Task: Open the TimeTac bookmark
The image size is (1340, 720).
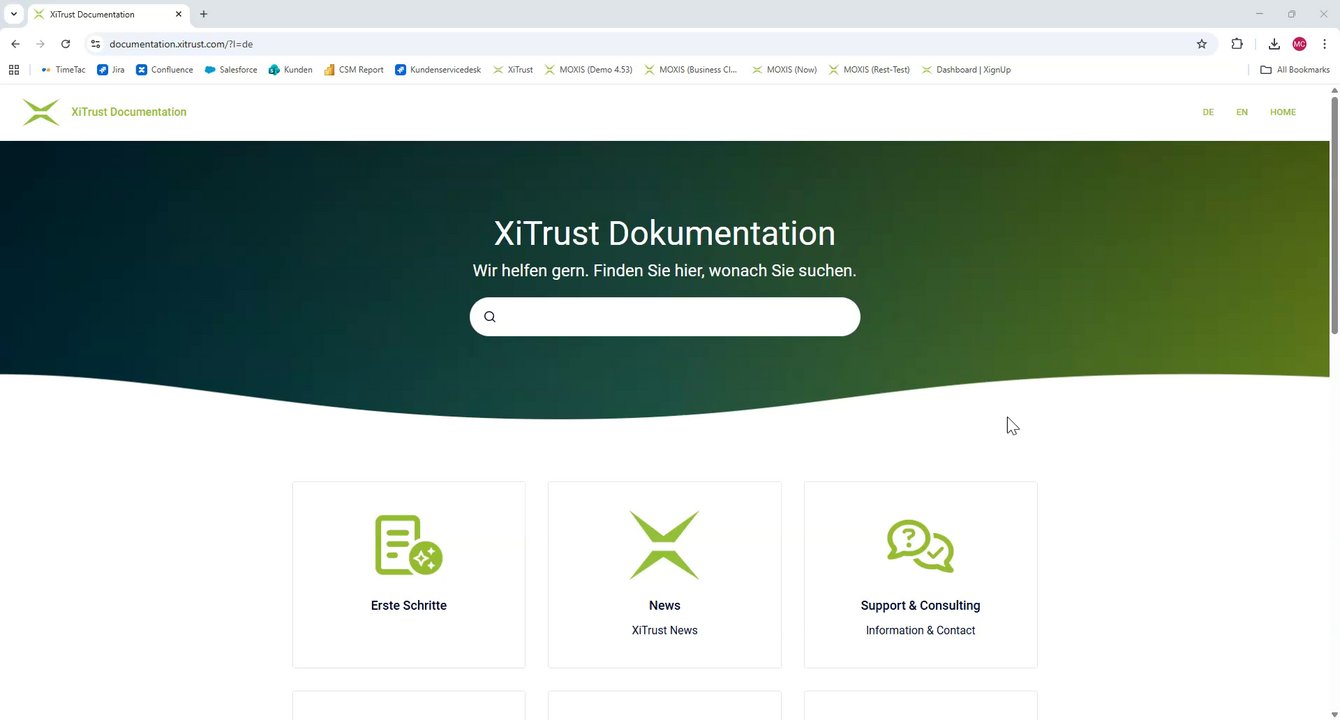Action: tap(63, 70)
